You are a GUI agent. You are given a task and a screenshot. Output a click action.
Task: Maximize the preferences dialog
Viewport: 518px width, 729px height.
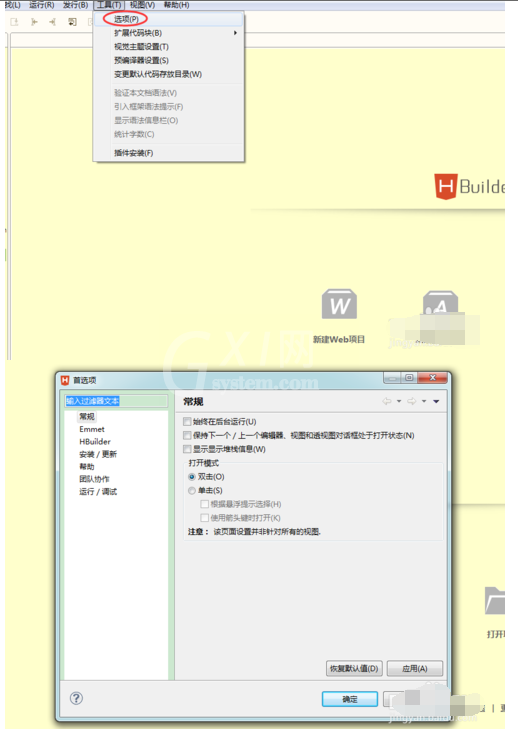click(x=409, y=378)
